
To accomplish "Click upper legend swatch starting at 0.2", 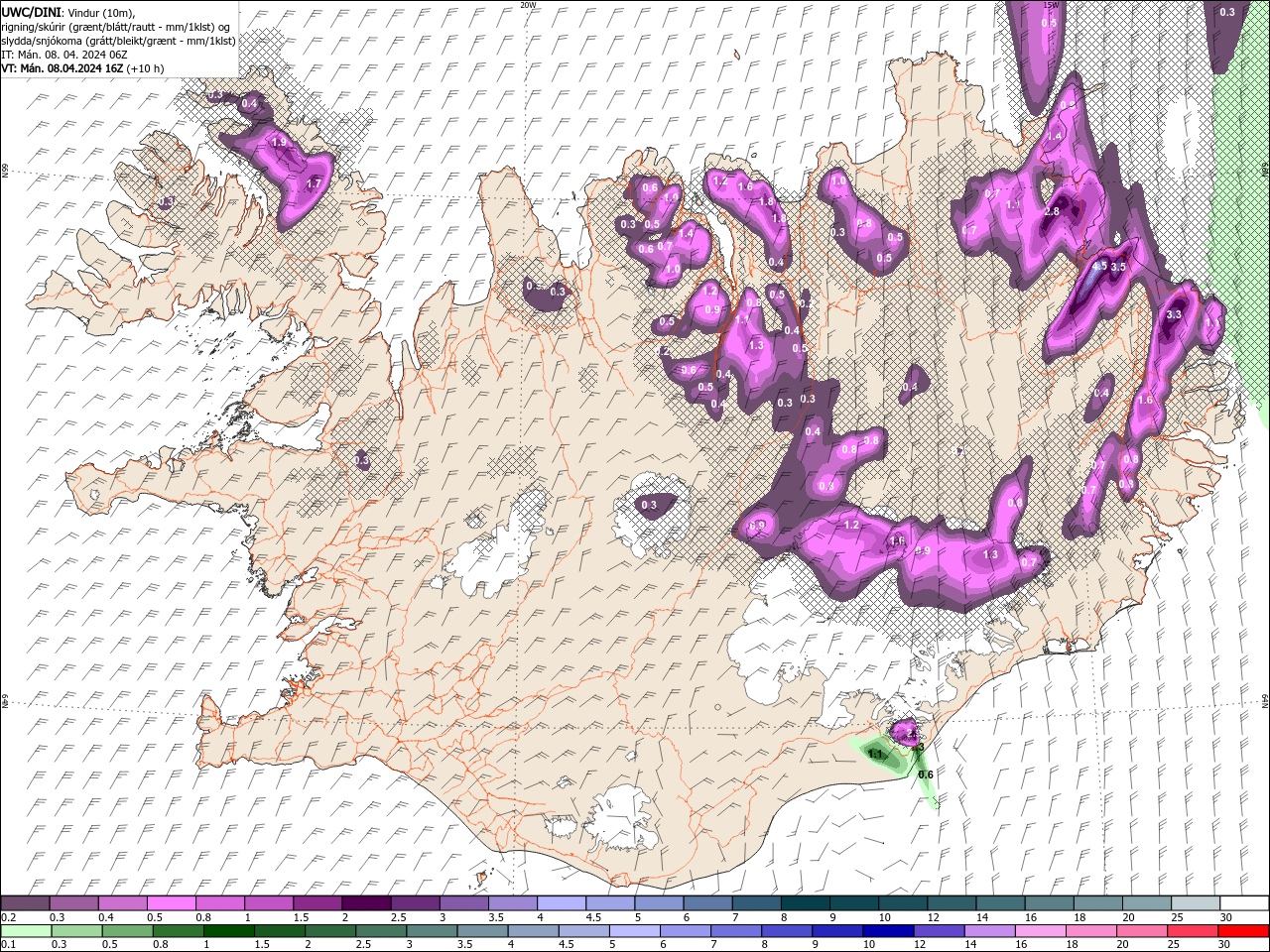I will (26, 903).
